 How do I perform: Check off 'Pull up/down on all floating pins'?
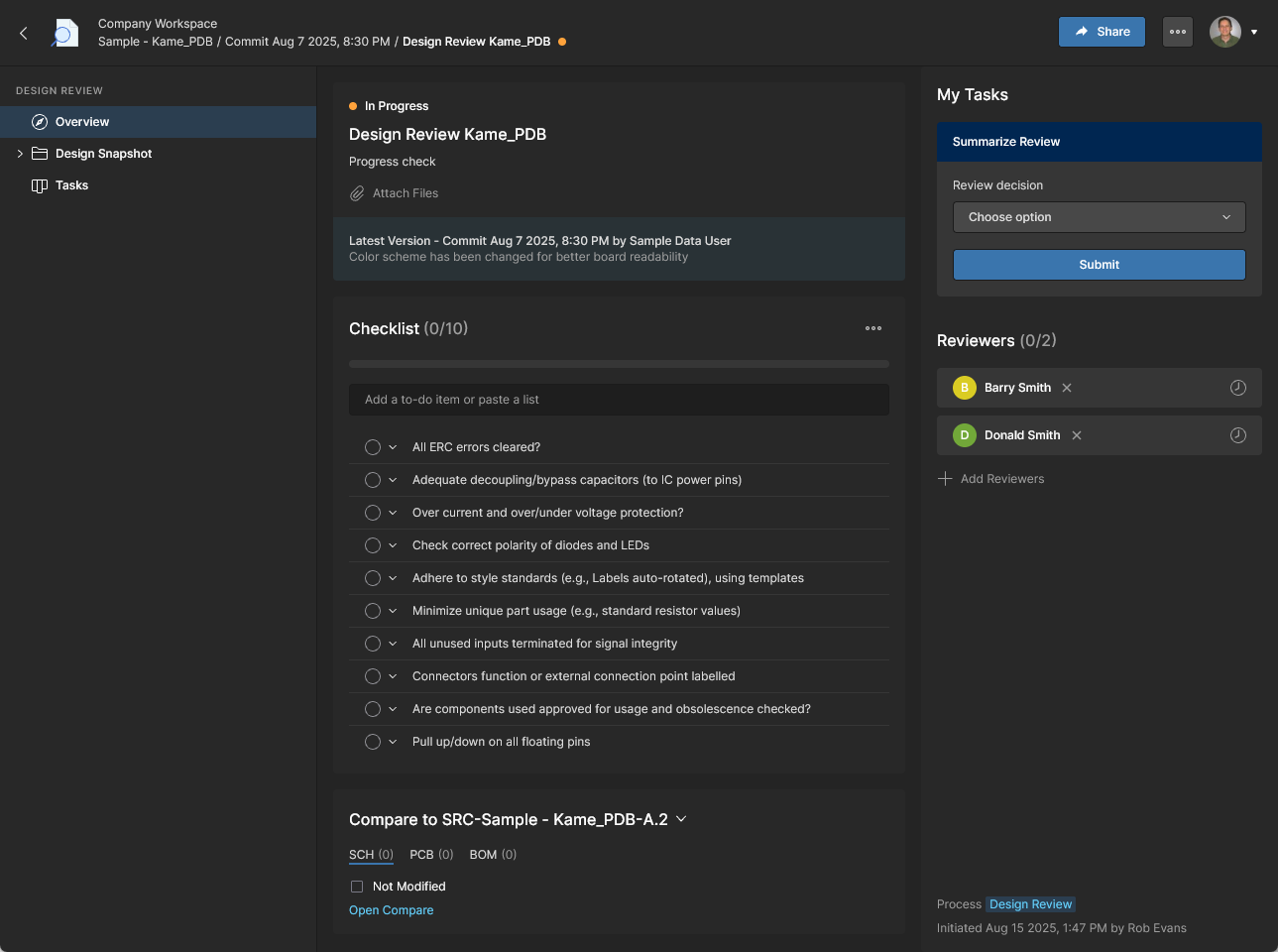(x=373, y=742)
